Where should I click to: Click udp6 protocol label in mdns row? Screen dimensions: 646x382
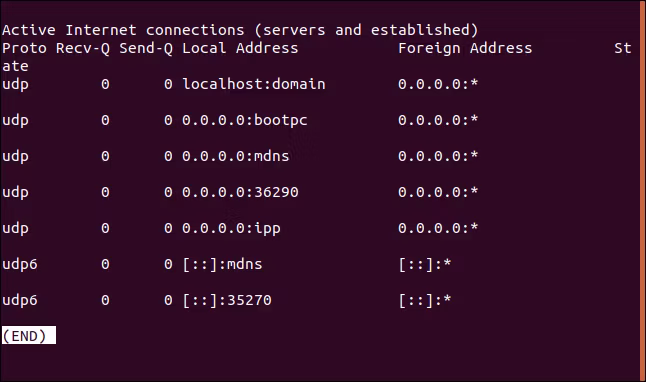pyautogui.click(x=20, y=264)
